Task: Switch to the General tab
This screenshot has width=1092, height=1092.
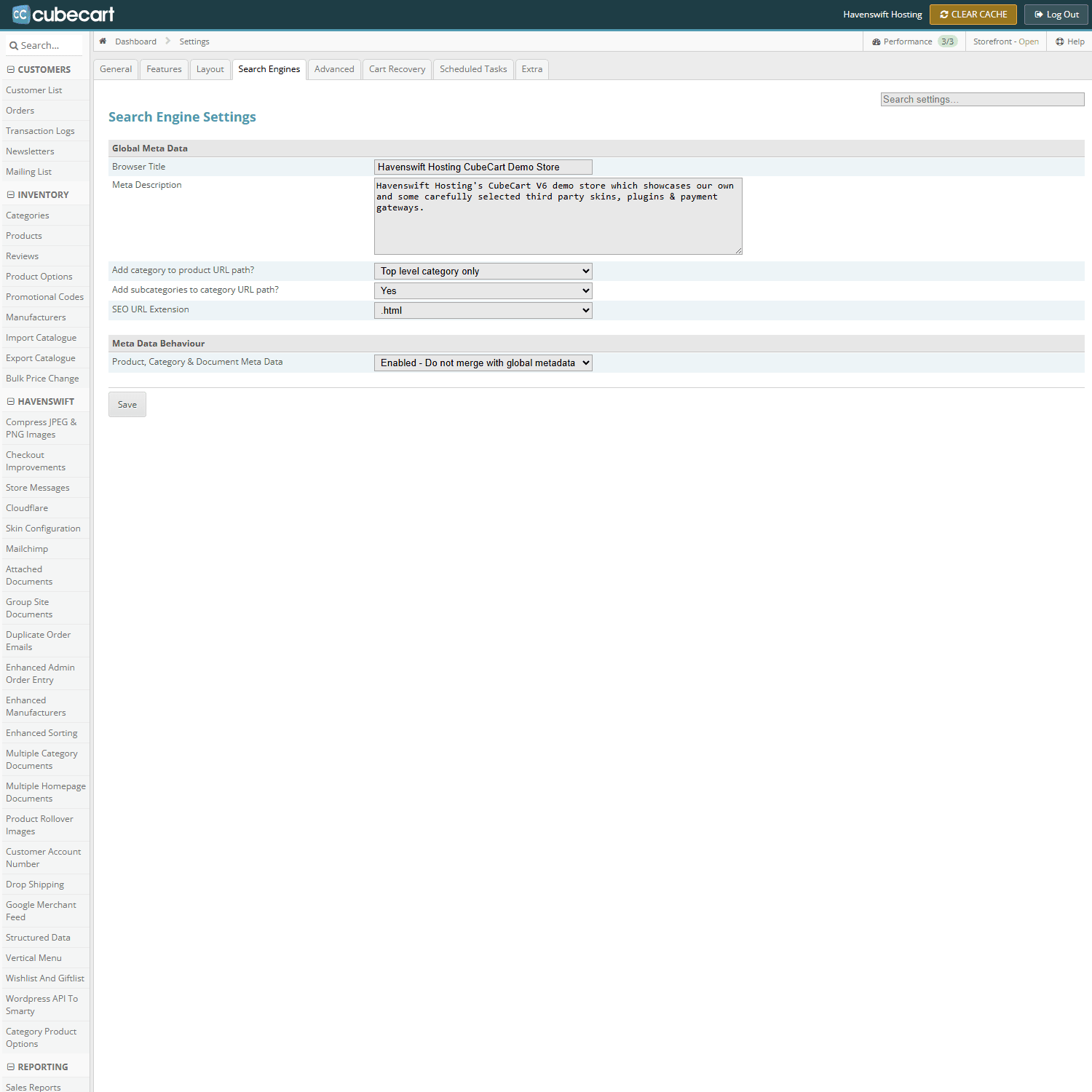Action: pyautogui.click(x=116, y=69)
